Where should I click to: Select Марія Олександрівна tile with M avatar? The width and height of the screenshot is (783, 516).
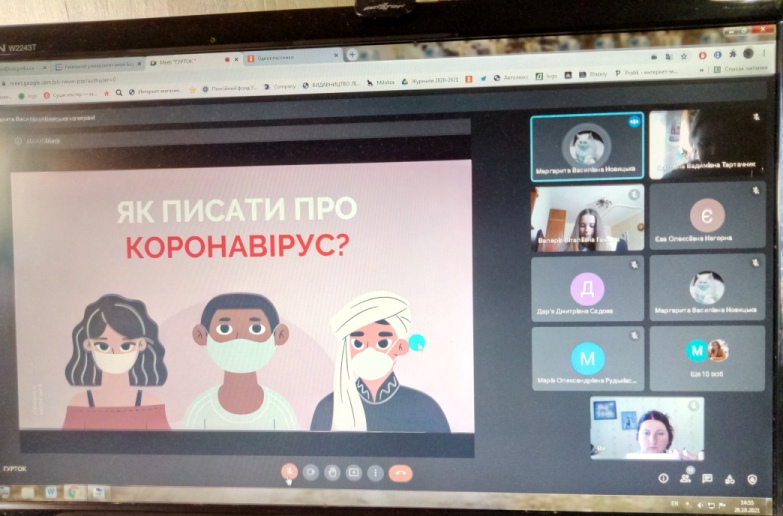[587, 359]
